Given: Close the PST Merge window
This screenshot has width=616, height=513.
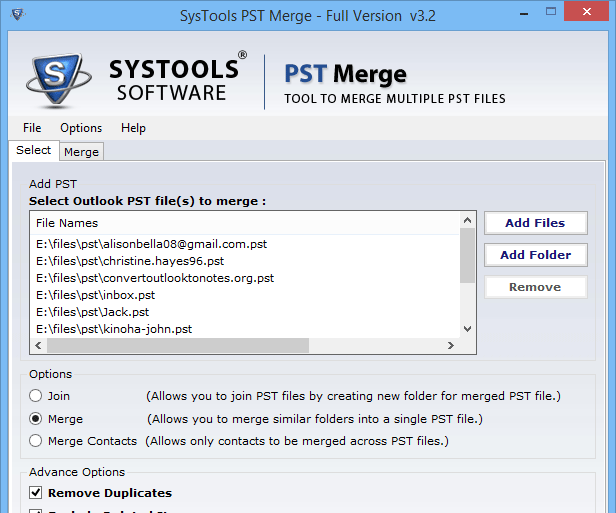Looking at the screenshot, I should 587,11.
